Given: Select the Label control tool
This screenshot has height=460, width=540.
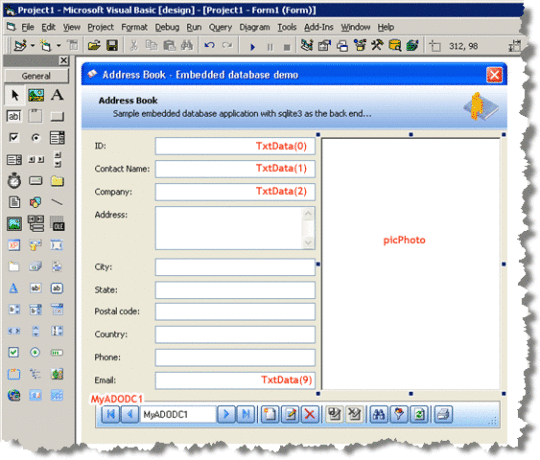Looking at the screenshot, I should [x=57, y=95].
